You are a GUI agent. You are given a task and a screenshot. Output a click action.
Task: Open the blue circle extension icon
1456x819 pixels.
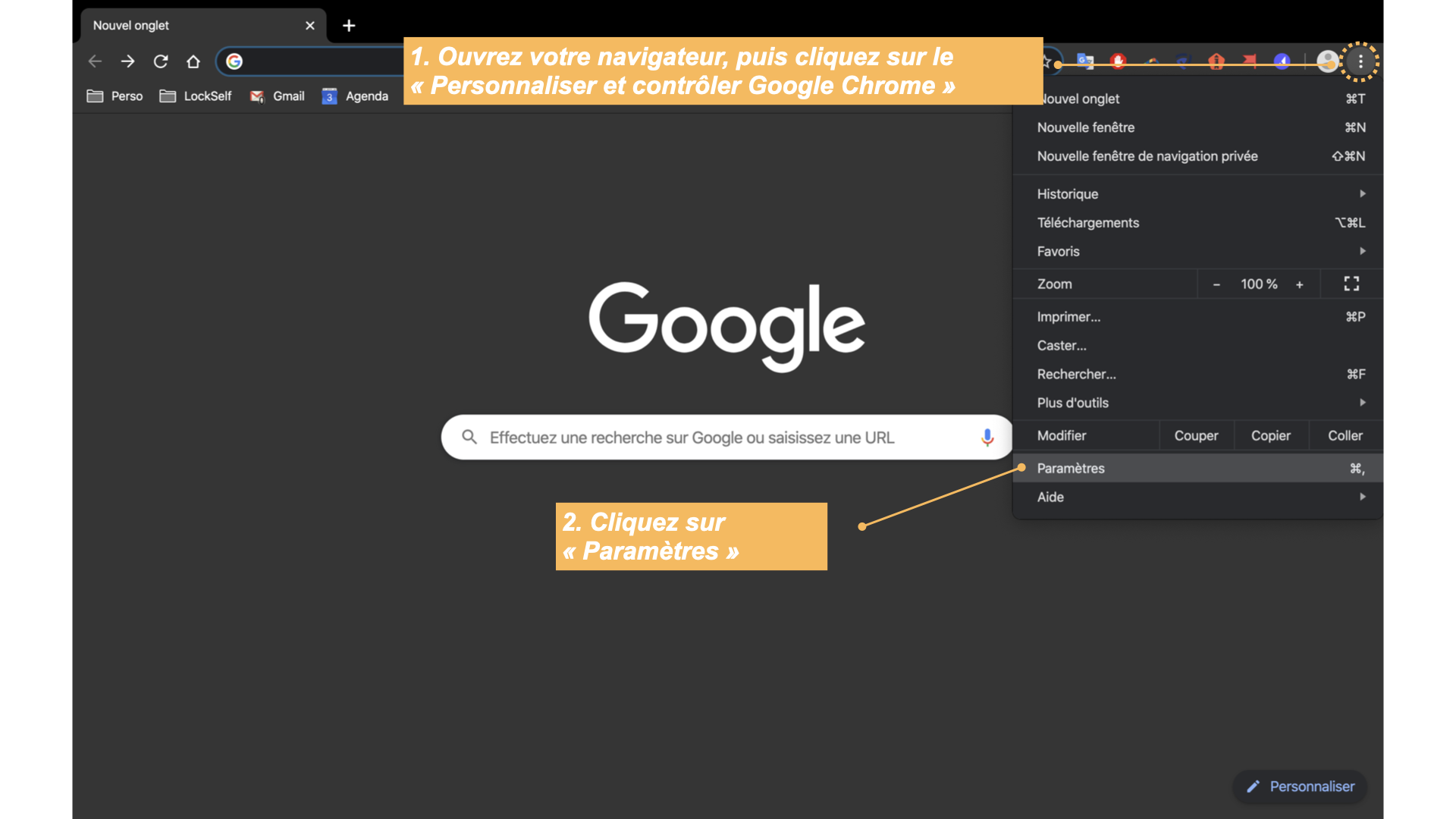(x=1282, y=61)
